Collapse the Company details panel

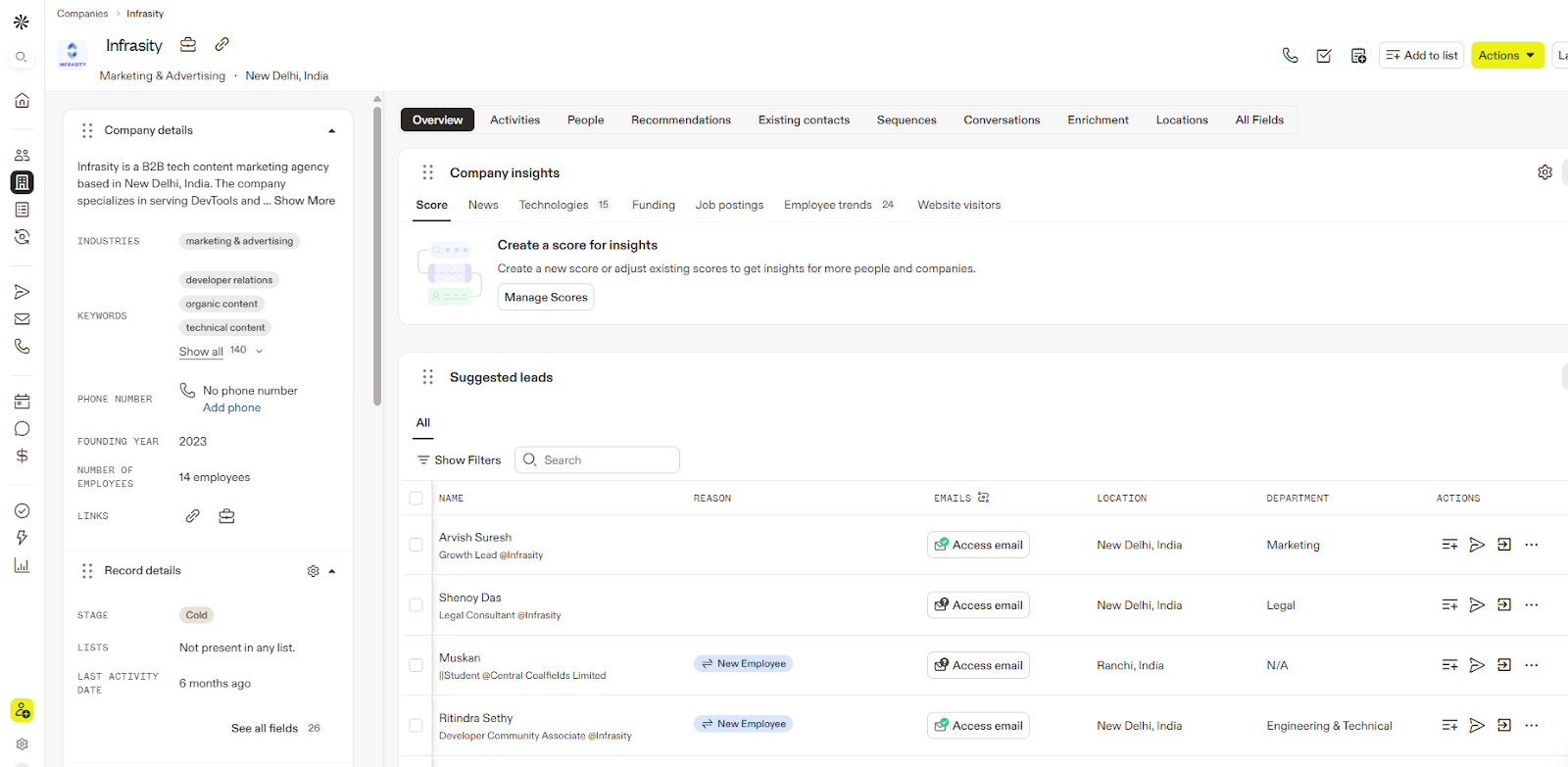pyautogui.click(x=331, y=130)
